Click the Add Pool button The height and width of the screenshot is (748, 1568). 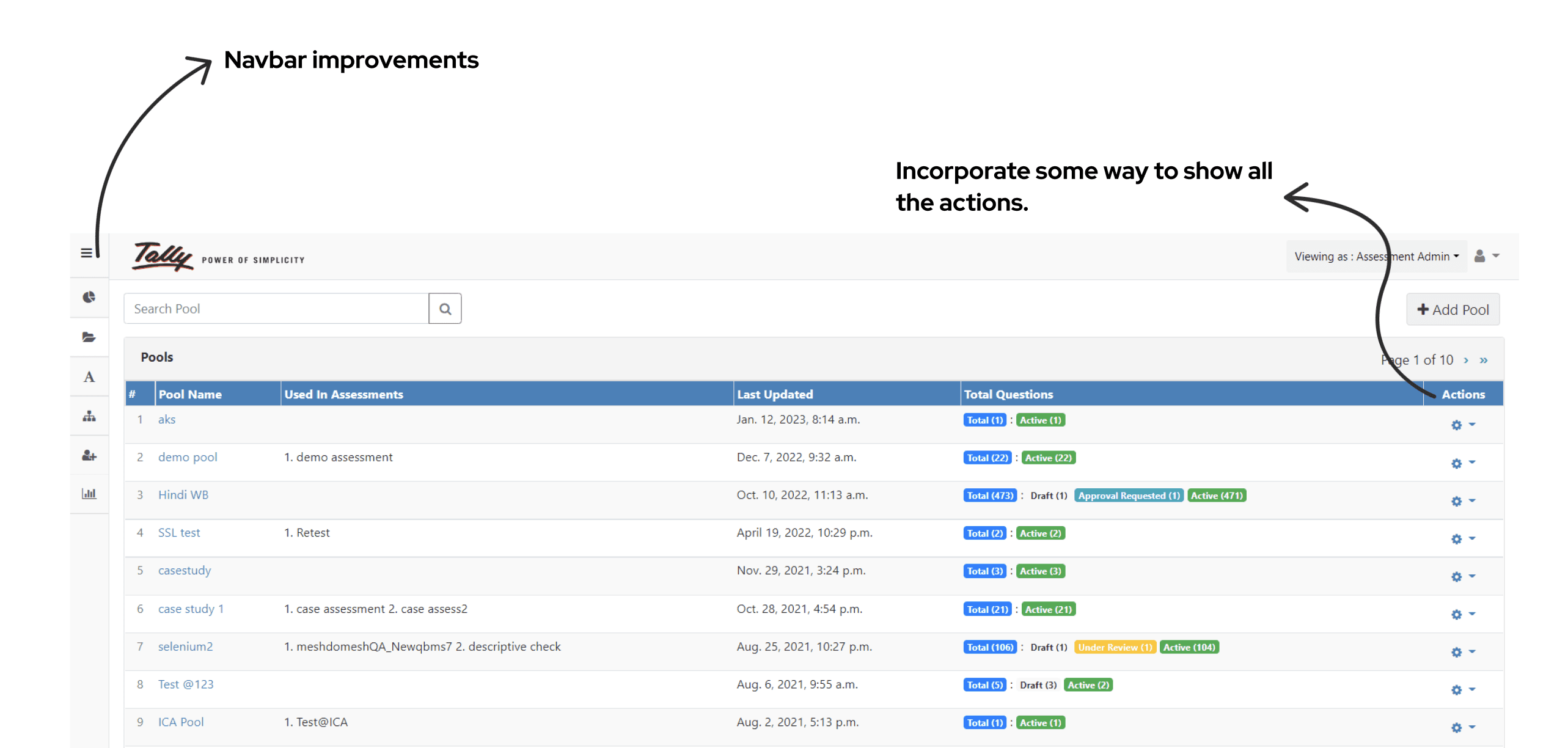pos(1453,310)
